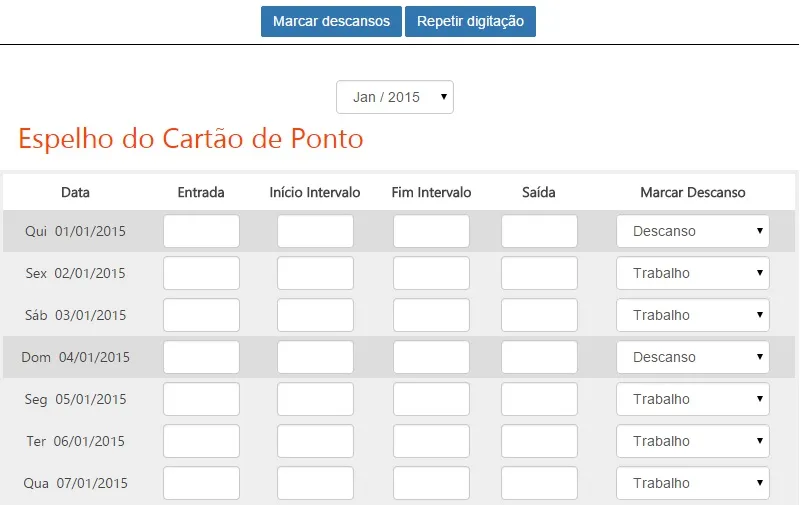Viewport: 801px width, 505px height.
Task: Open the Trabalho dropdown for Qua 07/01/2015
Action: tap(693, 483)
